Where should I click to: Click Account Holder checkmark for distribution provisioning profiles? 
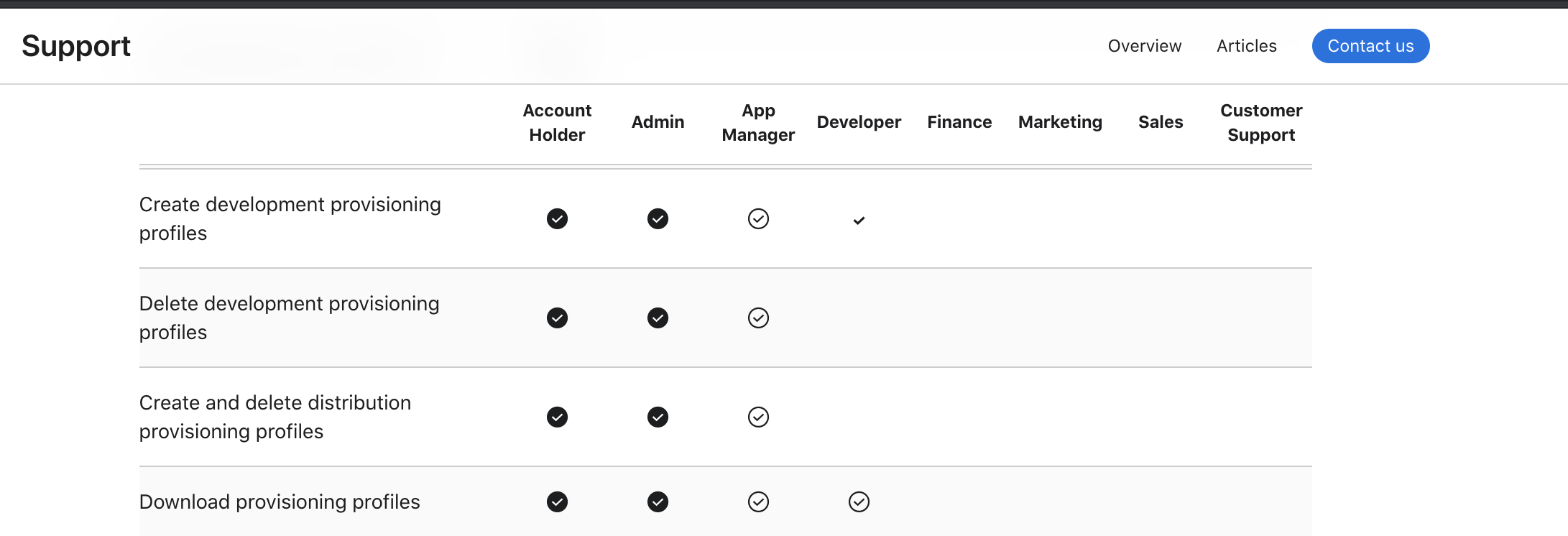click(557, 417)
